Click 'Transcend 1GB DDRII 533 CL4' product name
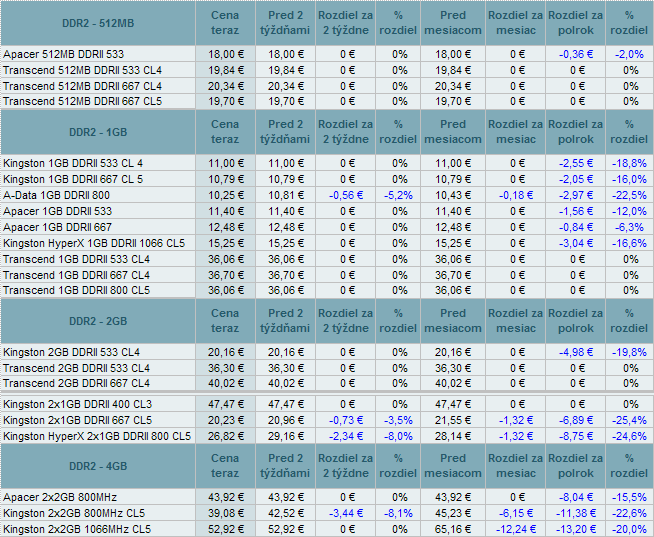 coord(76,260)
